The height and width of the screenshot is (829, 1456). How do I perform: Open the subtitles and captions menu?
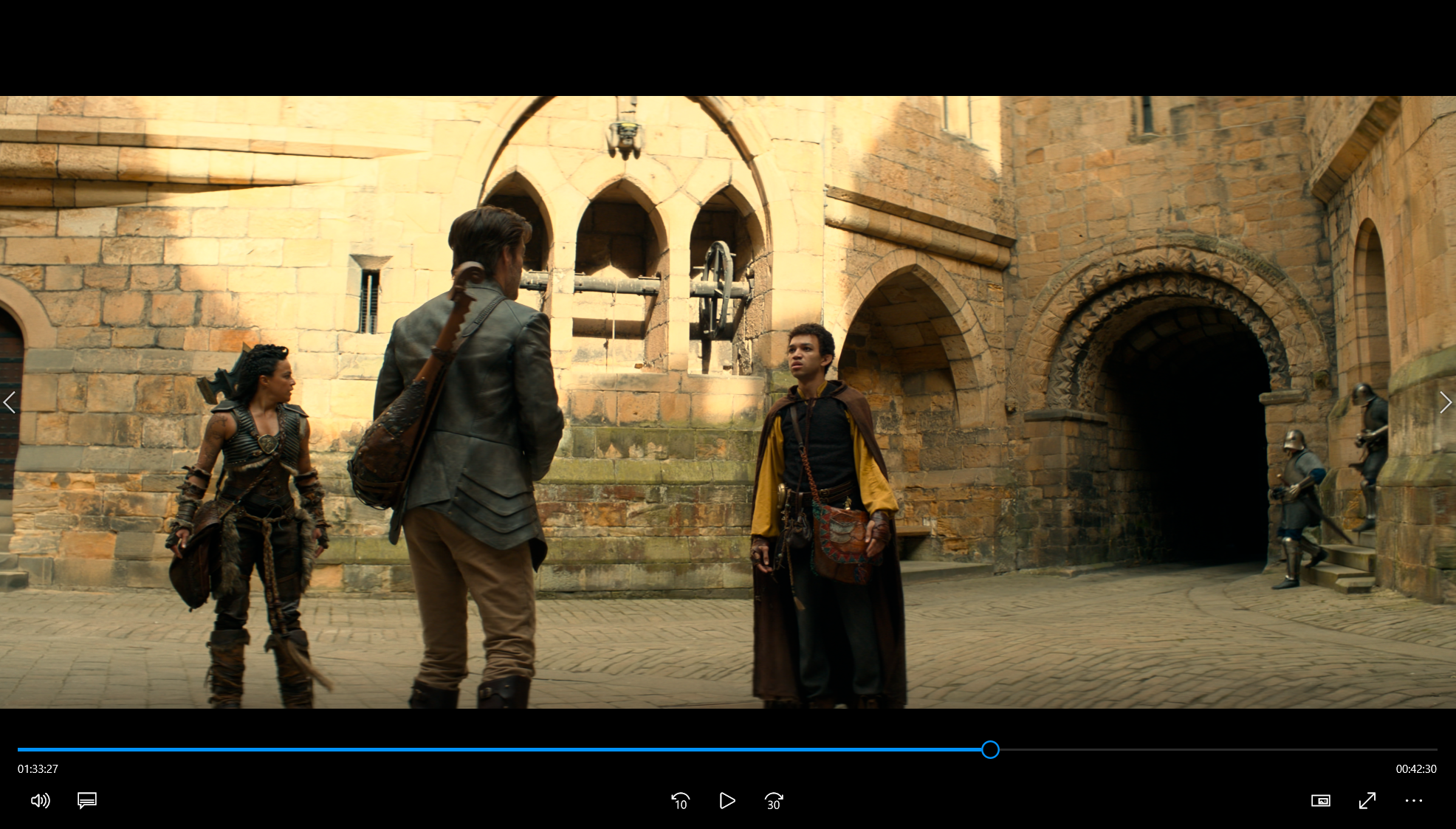[x=87, y=801]
